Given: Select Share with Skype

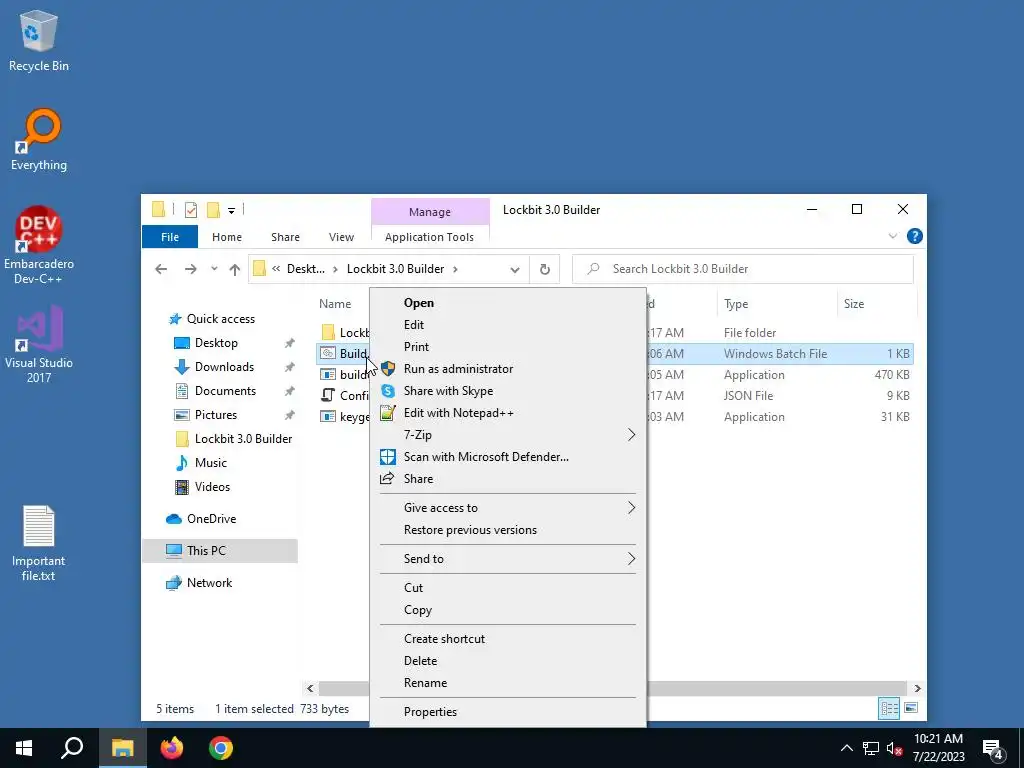Looking at the screenshot, I should click(508, 391).
